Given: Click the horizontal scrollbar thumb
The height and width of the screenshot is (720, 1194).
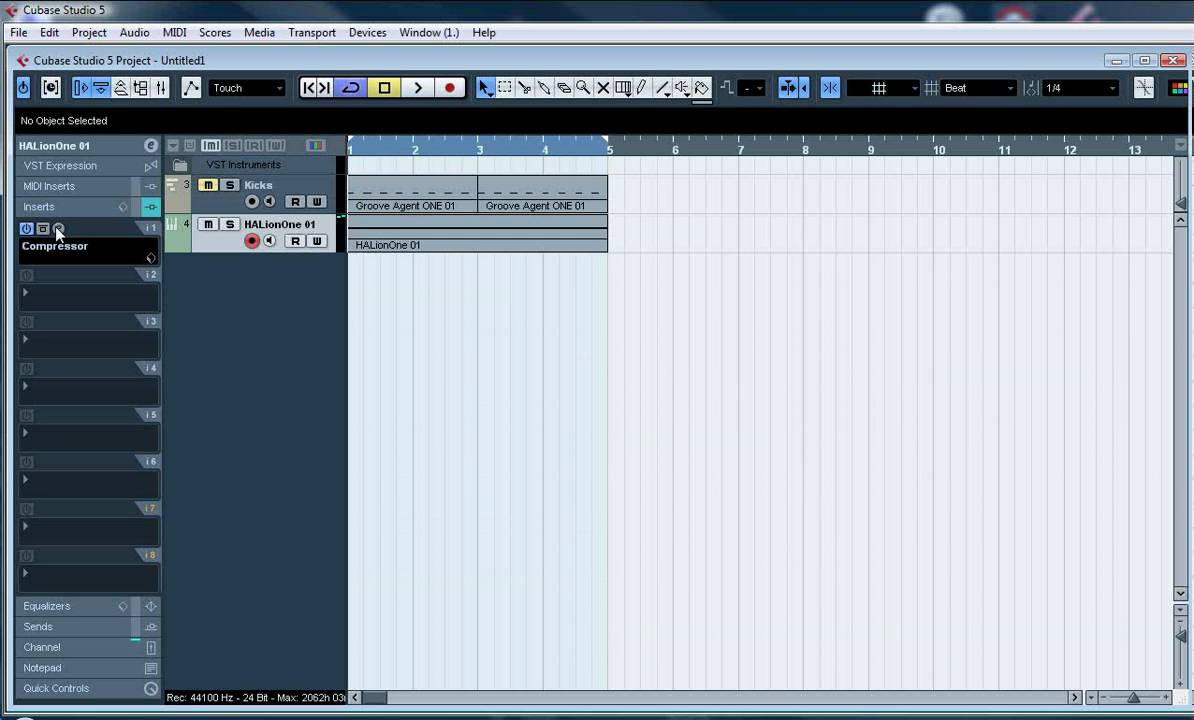Looking at the screenshot, I should point(373,697).
